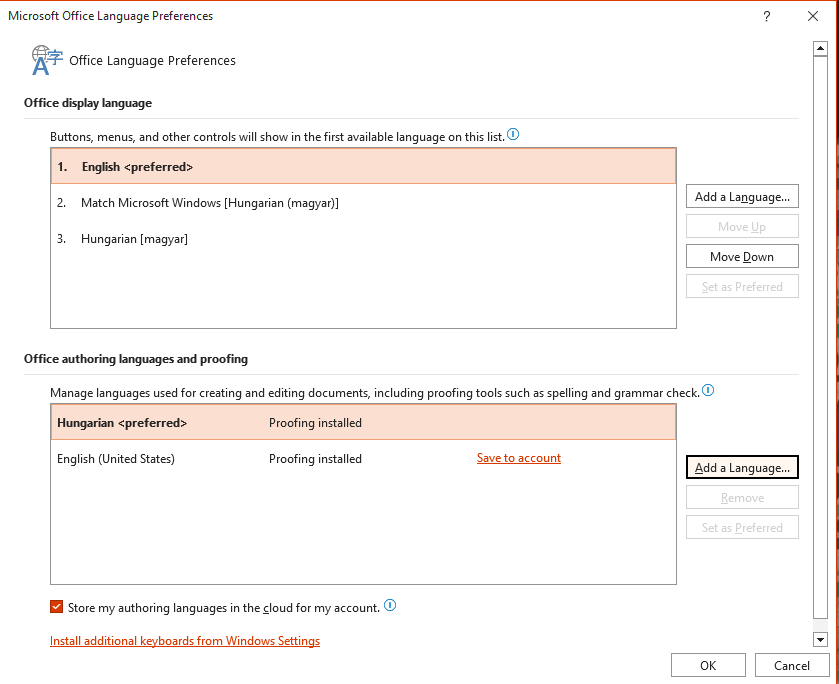Viewport: 839px width, 684px height.
Task: Click scrollbar up arrow
Action: (820, 49)
